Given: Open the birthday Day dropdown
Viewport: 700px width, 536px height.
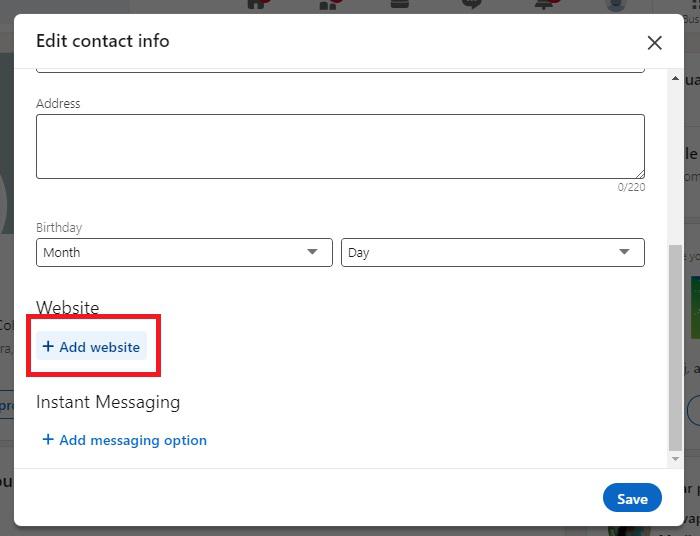Looking at the screenshot, I should (x=492, y=253).
